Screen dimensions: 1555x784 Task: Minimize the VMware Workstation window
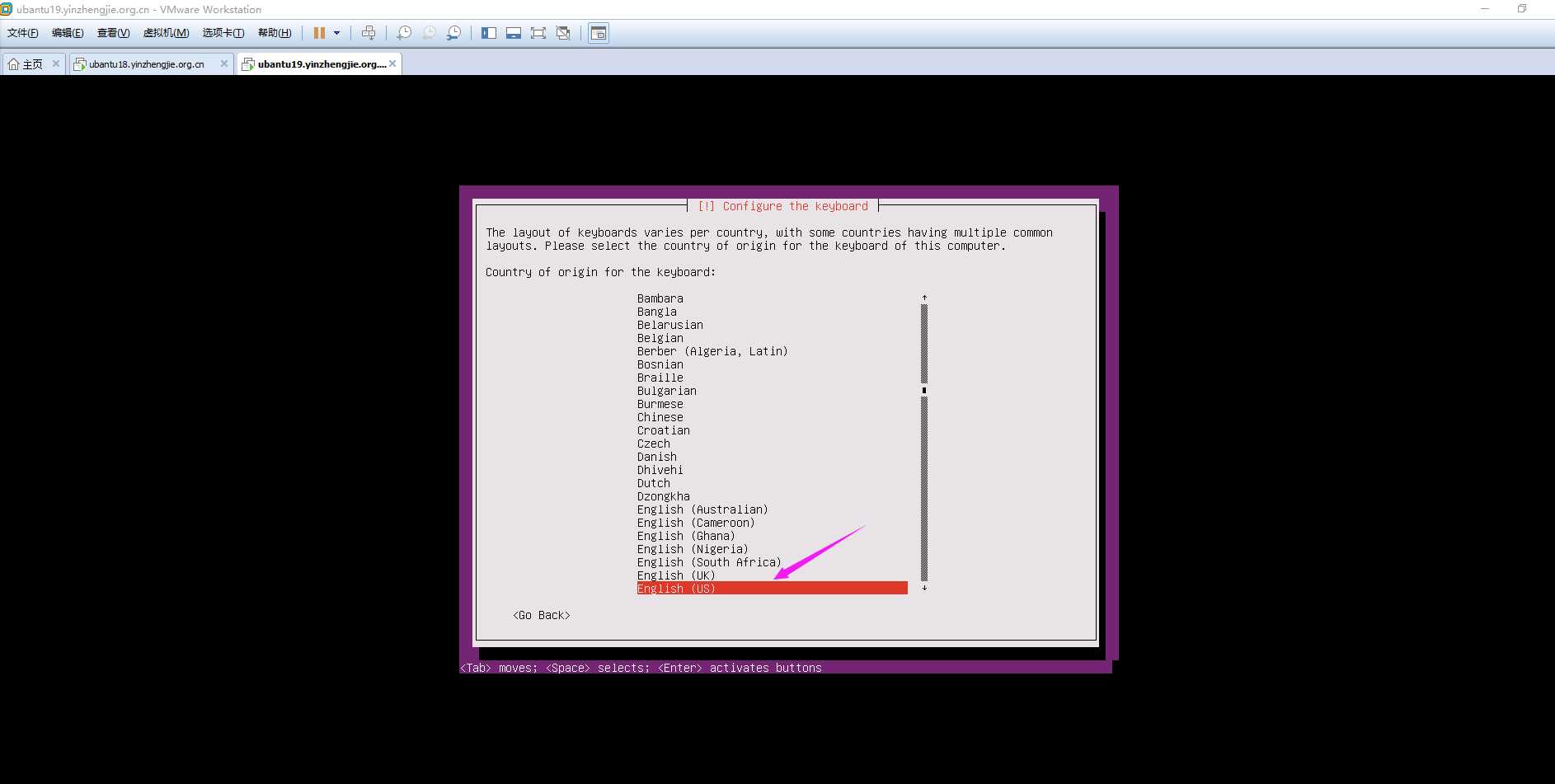[1485, 8]
